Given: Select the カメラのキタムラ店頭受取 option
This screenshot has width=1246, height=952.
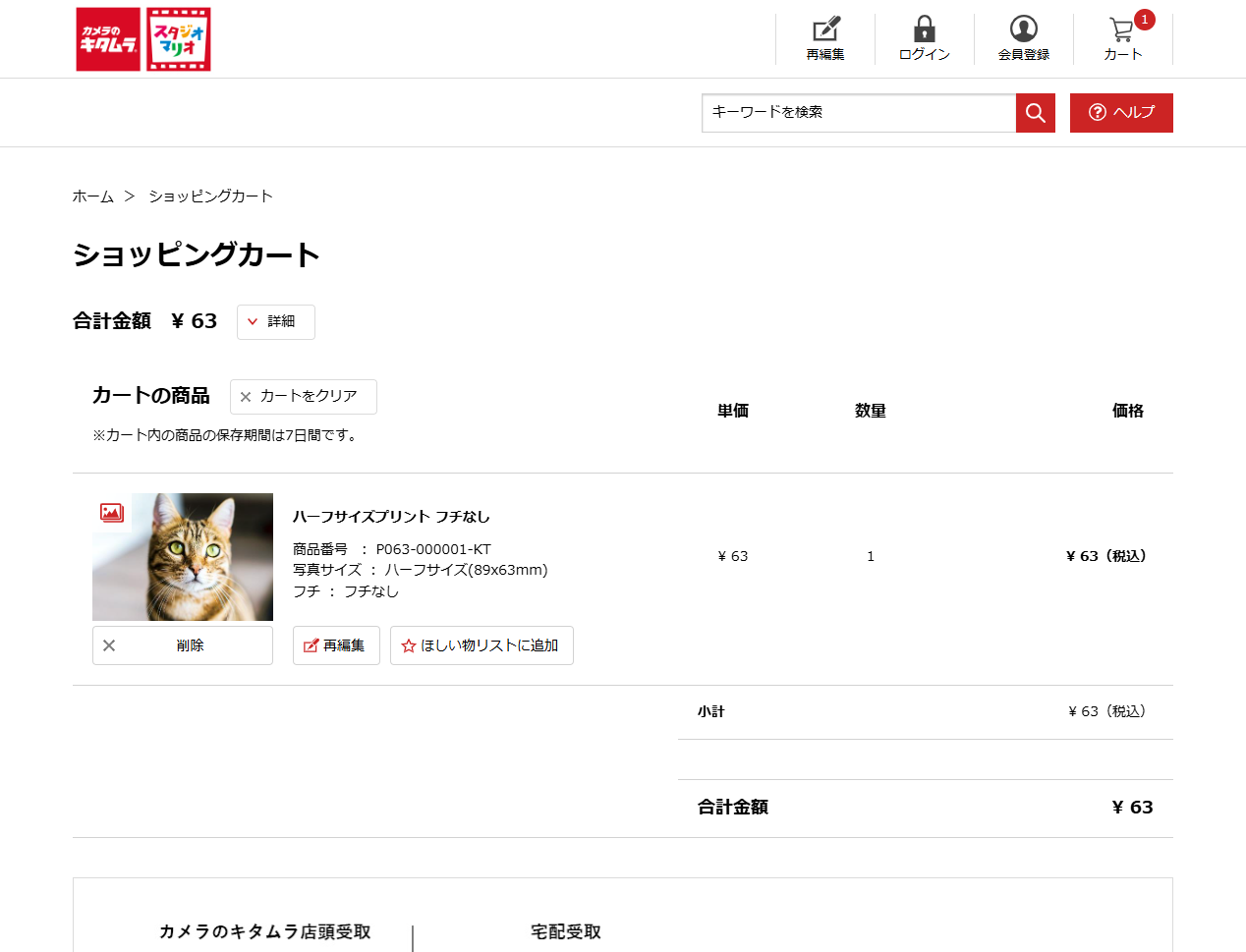Looking at the screenshot, I should pos(265,933).
